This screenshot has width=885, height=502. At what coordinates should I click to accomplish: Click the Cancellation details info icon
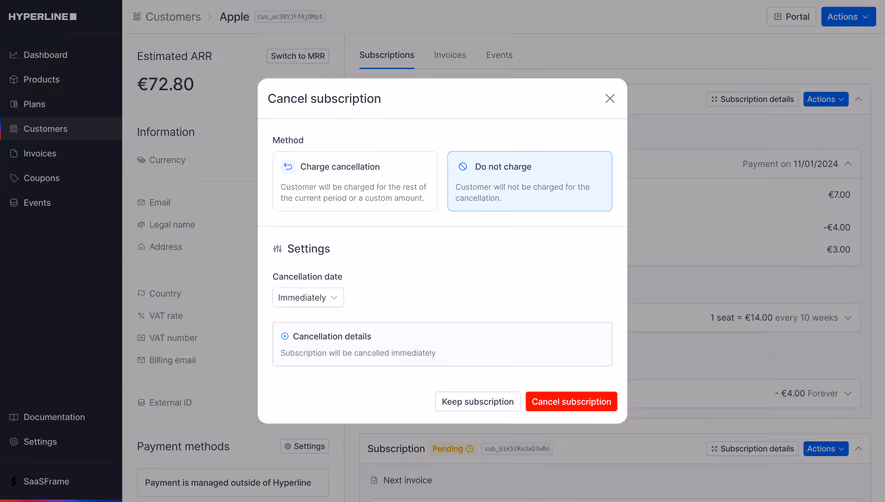tap(284, 337)
